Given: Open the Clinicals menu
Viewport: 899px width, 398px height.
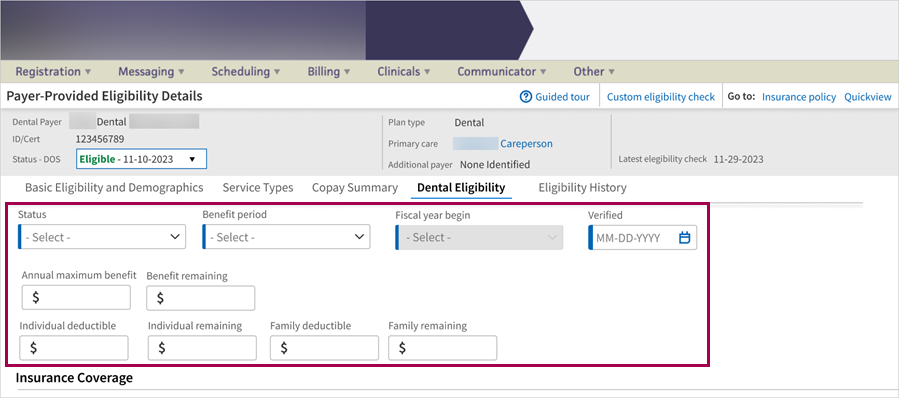Looking at the screenshot, I should [x=404, y=72].
